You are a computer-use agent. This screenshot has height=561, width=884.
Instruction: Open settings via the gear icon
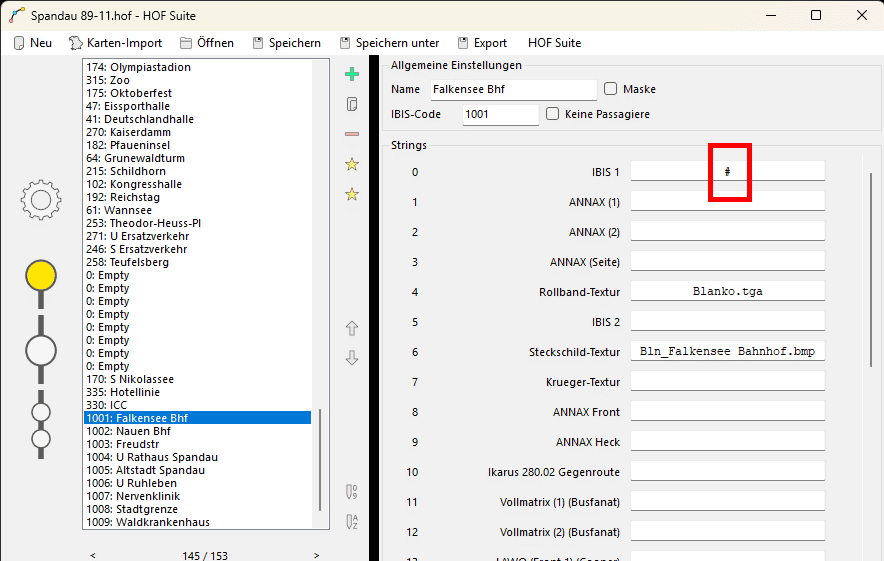[x=41, y=200]
